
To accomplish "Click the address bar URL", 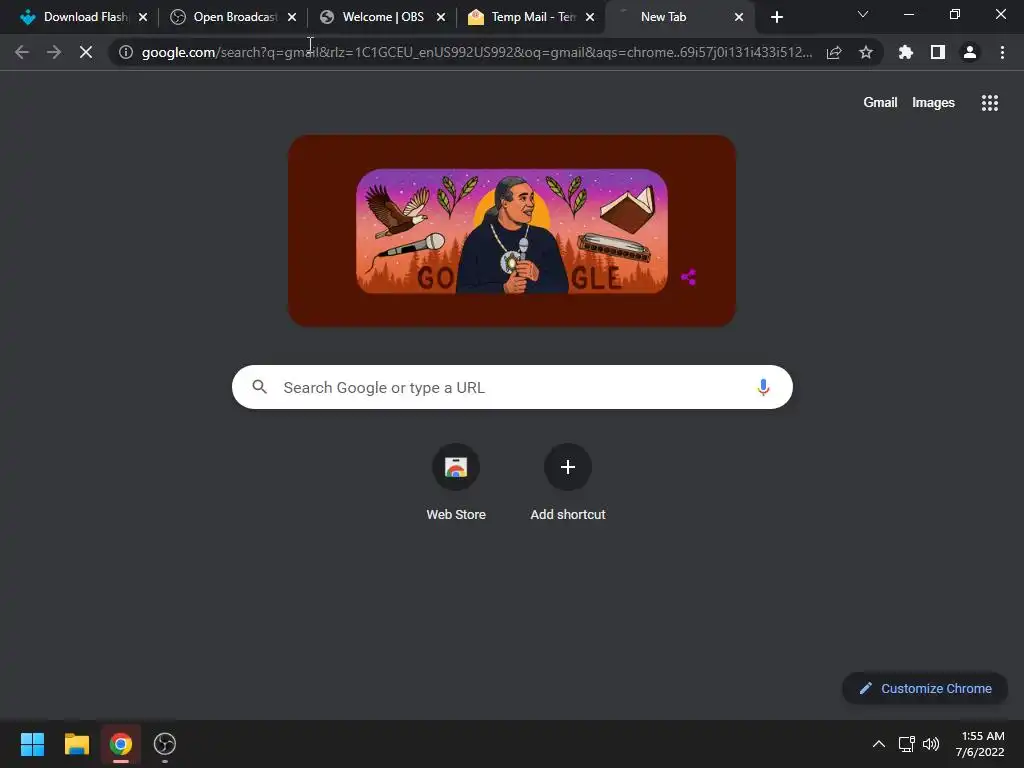I will tap(477, 52).
